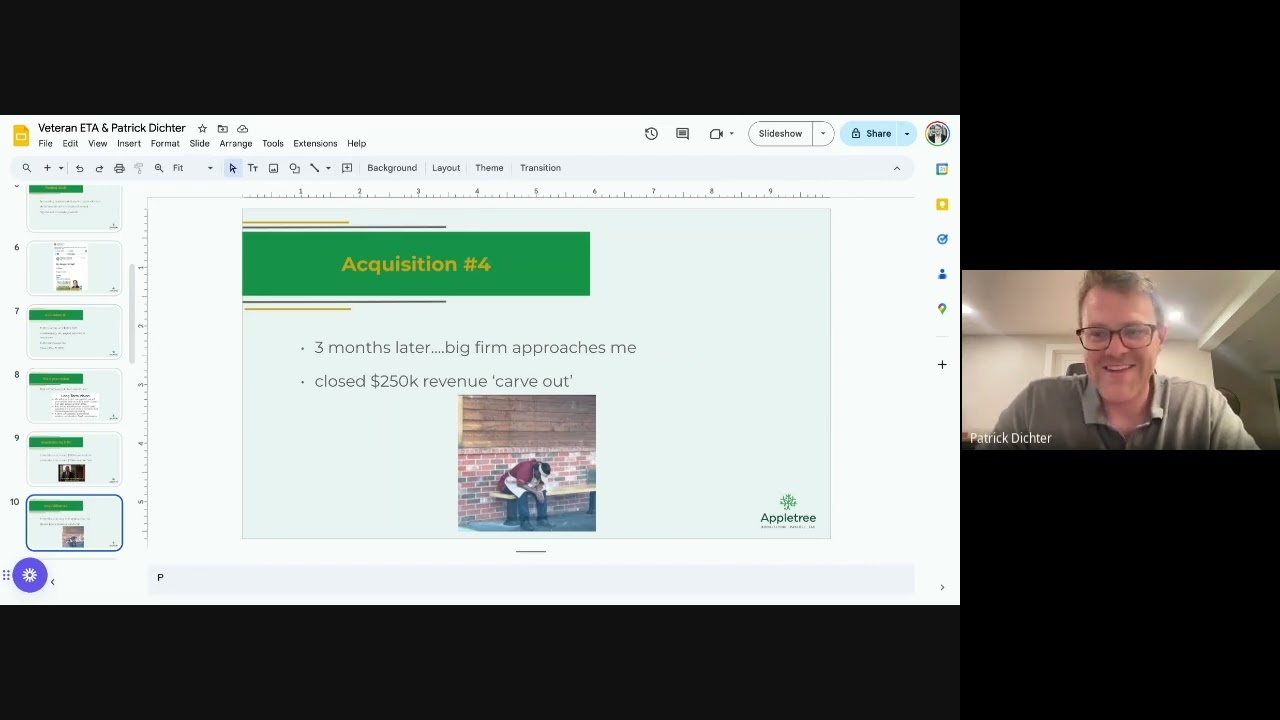Screen dimensions: 1280x720
Task: Open the Transition panel button
Action: tap(540, 168)
